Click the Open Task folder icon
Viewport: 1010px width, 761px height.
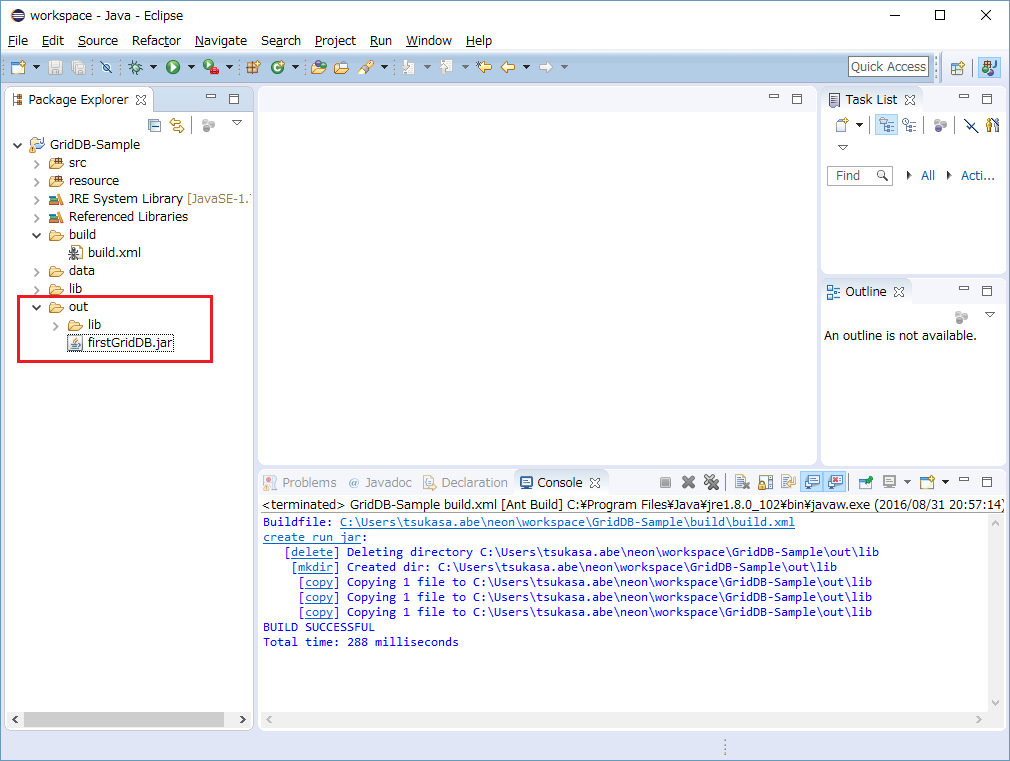(341, 67)
